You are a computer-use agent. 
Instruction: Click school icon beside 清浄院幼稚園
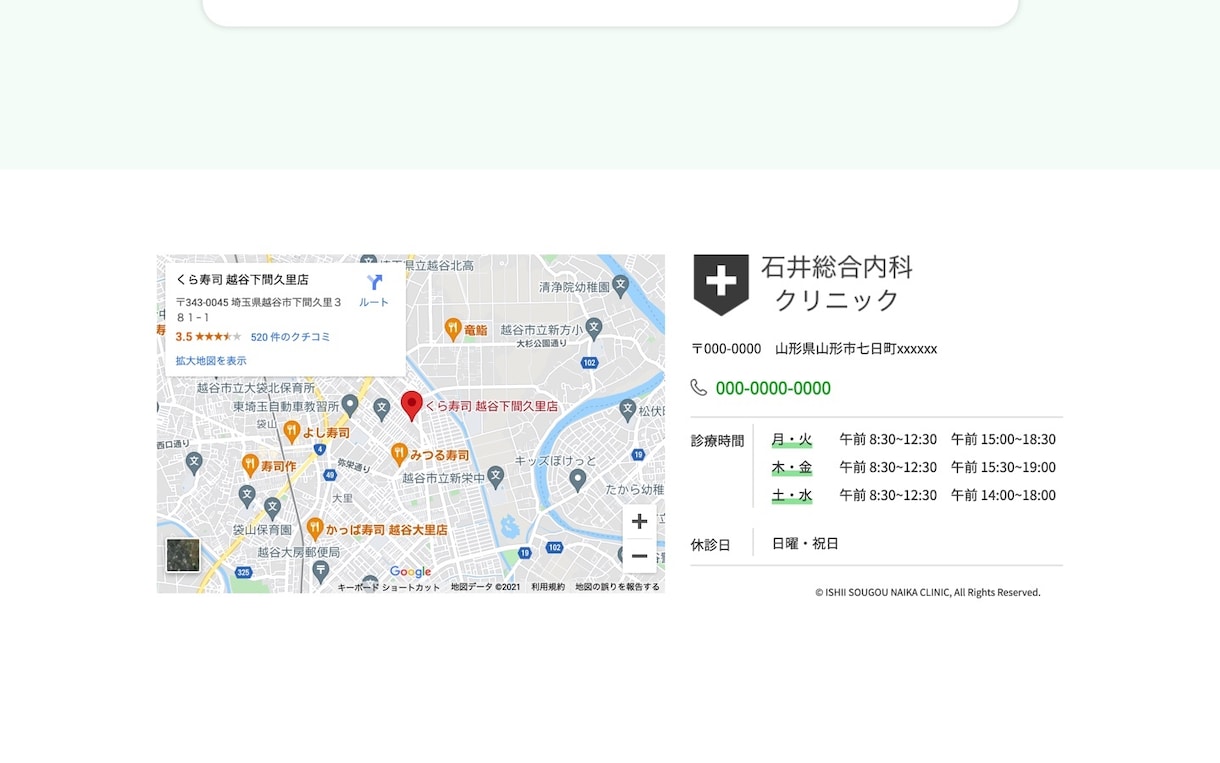pos(620,285)
